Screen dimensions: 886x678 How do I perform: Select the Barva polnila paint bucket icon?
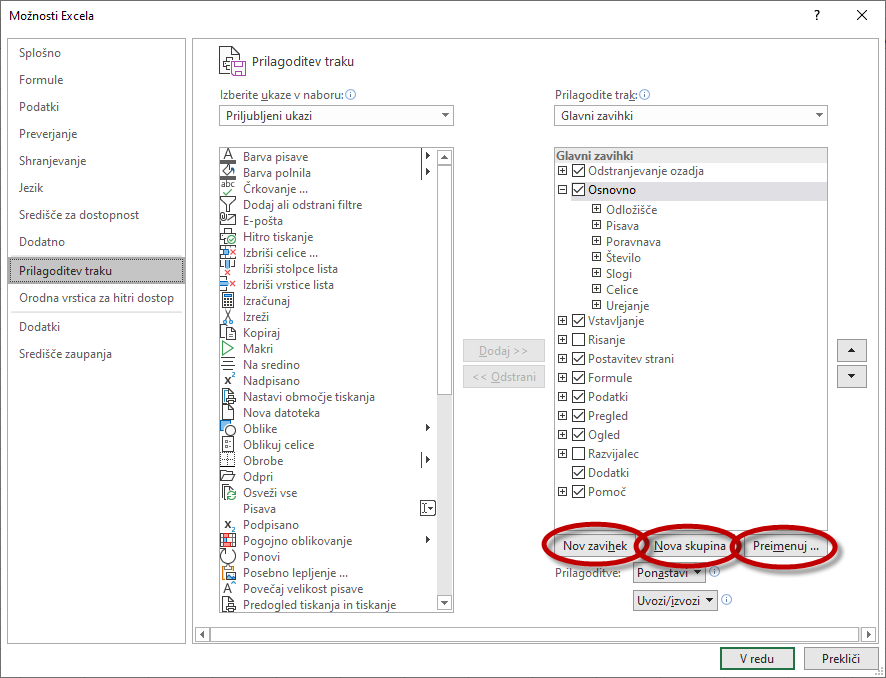(x=228, y=172)
